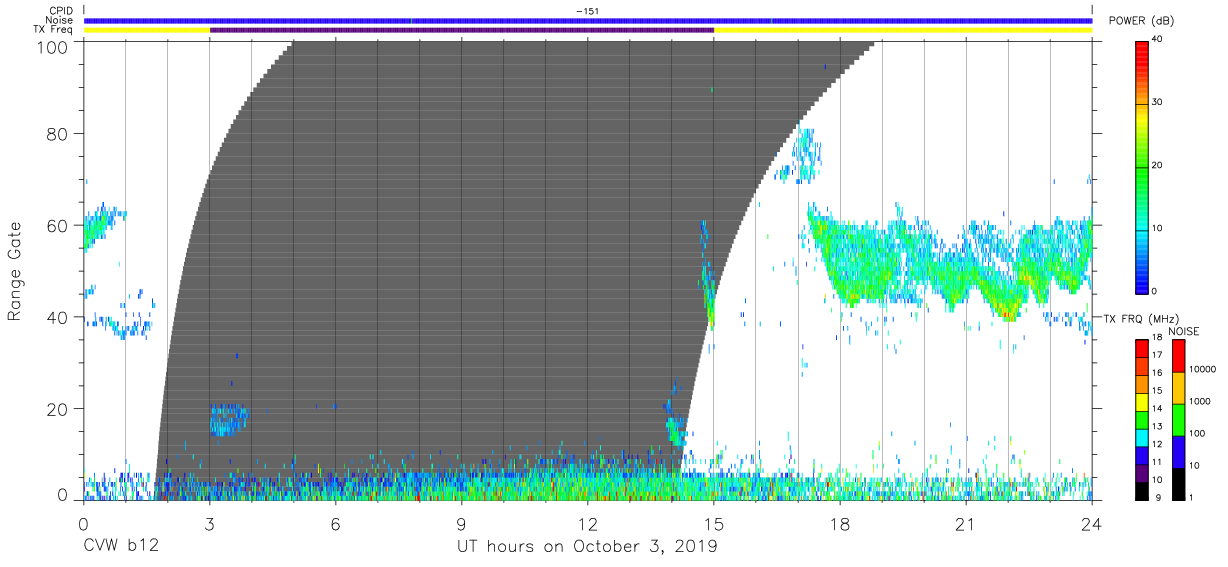1228x567 pixels.
Task: Click the purple segment of the TX Freq bar
Action: 461,30
